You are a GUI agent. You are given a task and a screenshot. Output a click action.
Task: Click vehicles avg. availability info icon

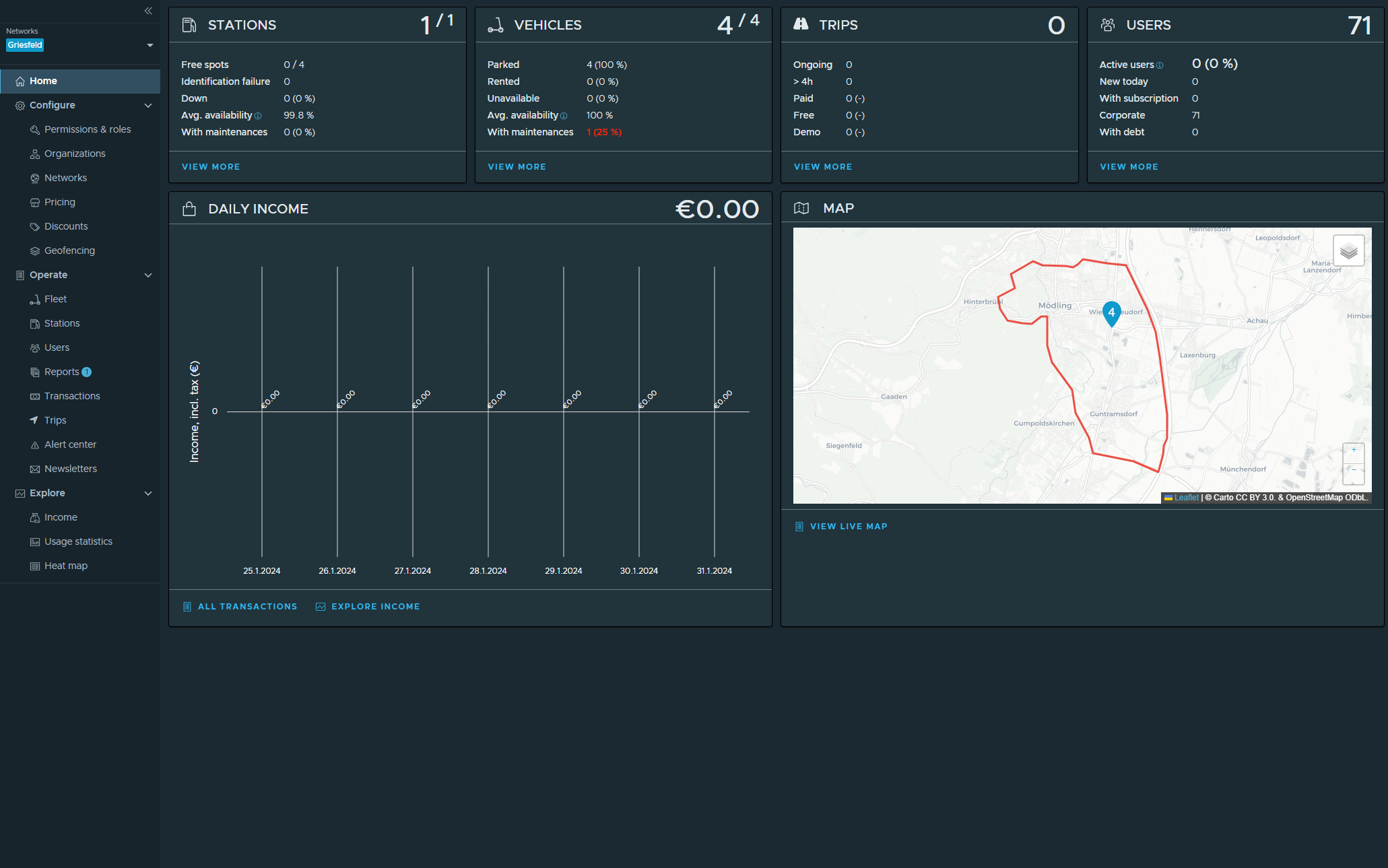[x=564, y=116]
